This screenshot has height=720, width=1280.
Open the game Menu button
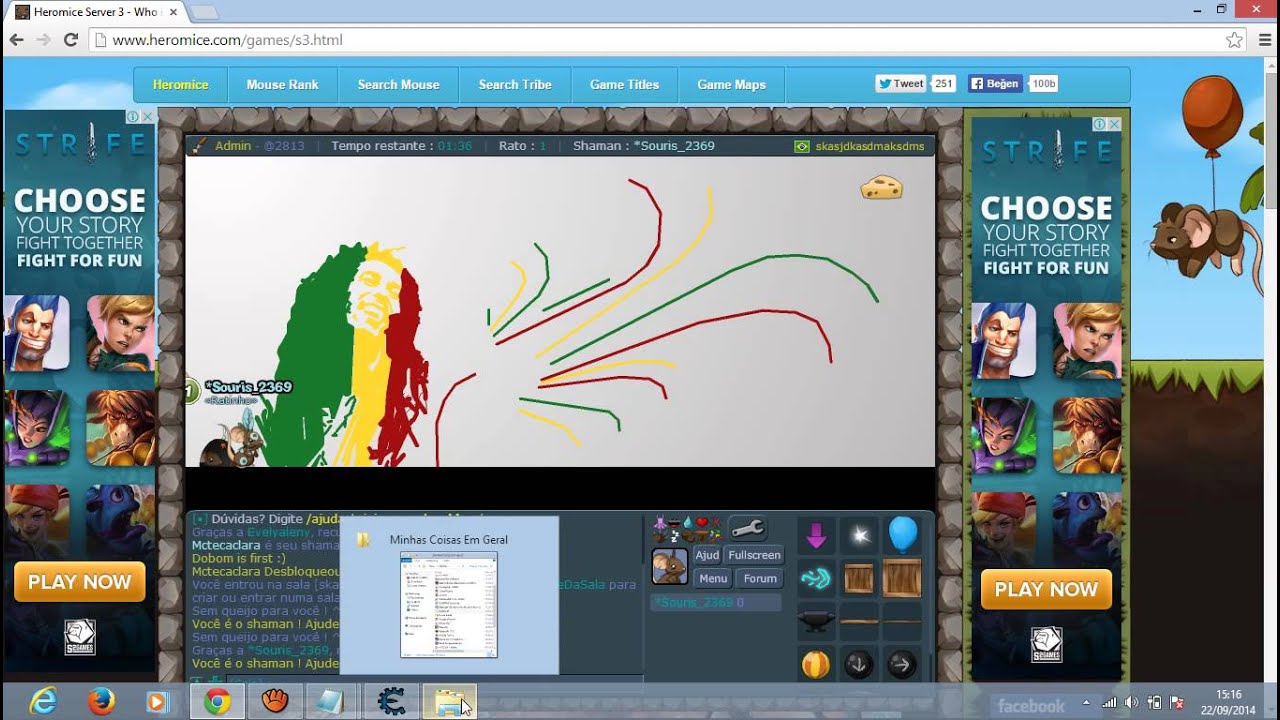tap(713, 578)
